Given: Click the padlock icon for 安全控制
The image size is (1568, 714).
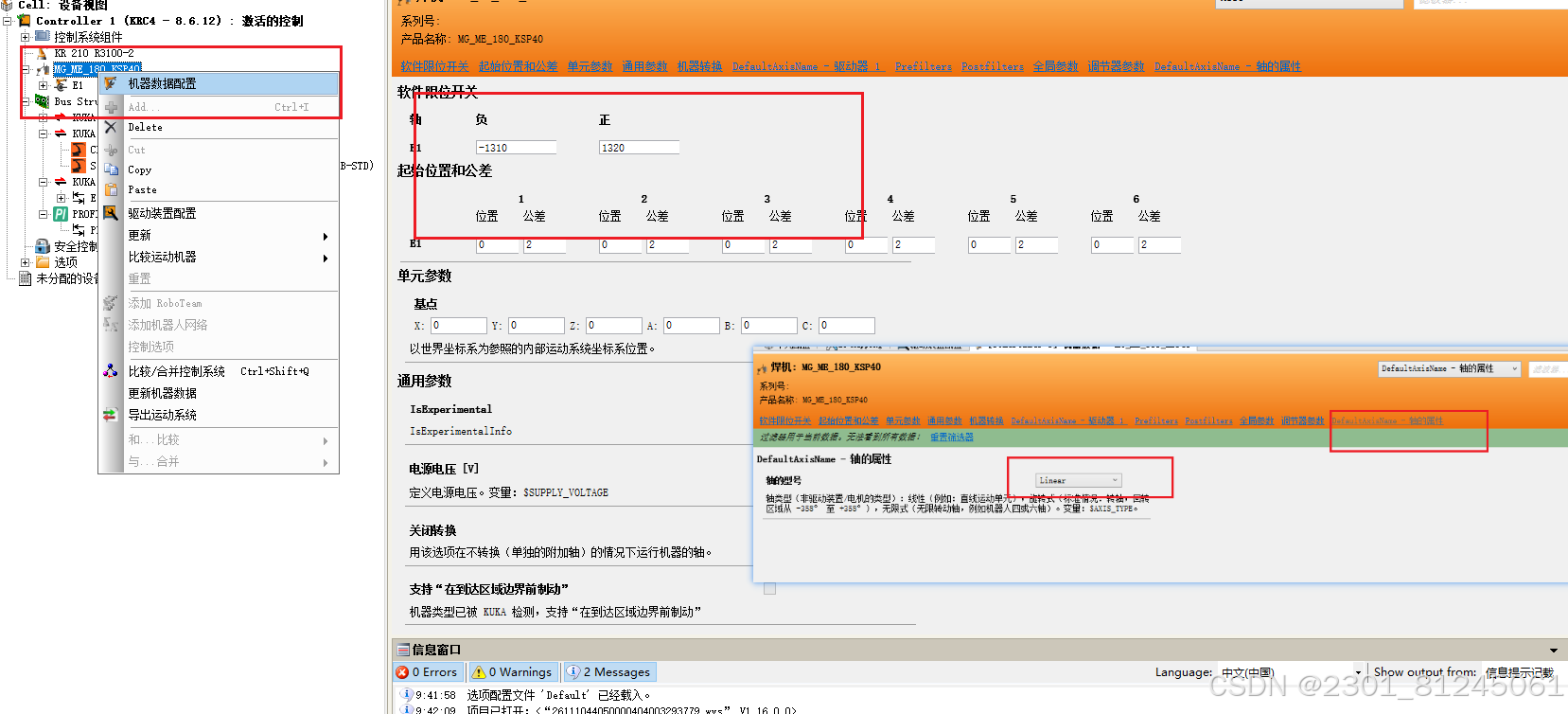Looking at the screenshot, I should click(x=43, y=246).
